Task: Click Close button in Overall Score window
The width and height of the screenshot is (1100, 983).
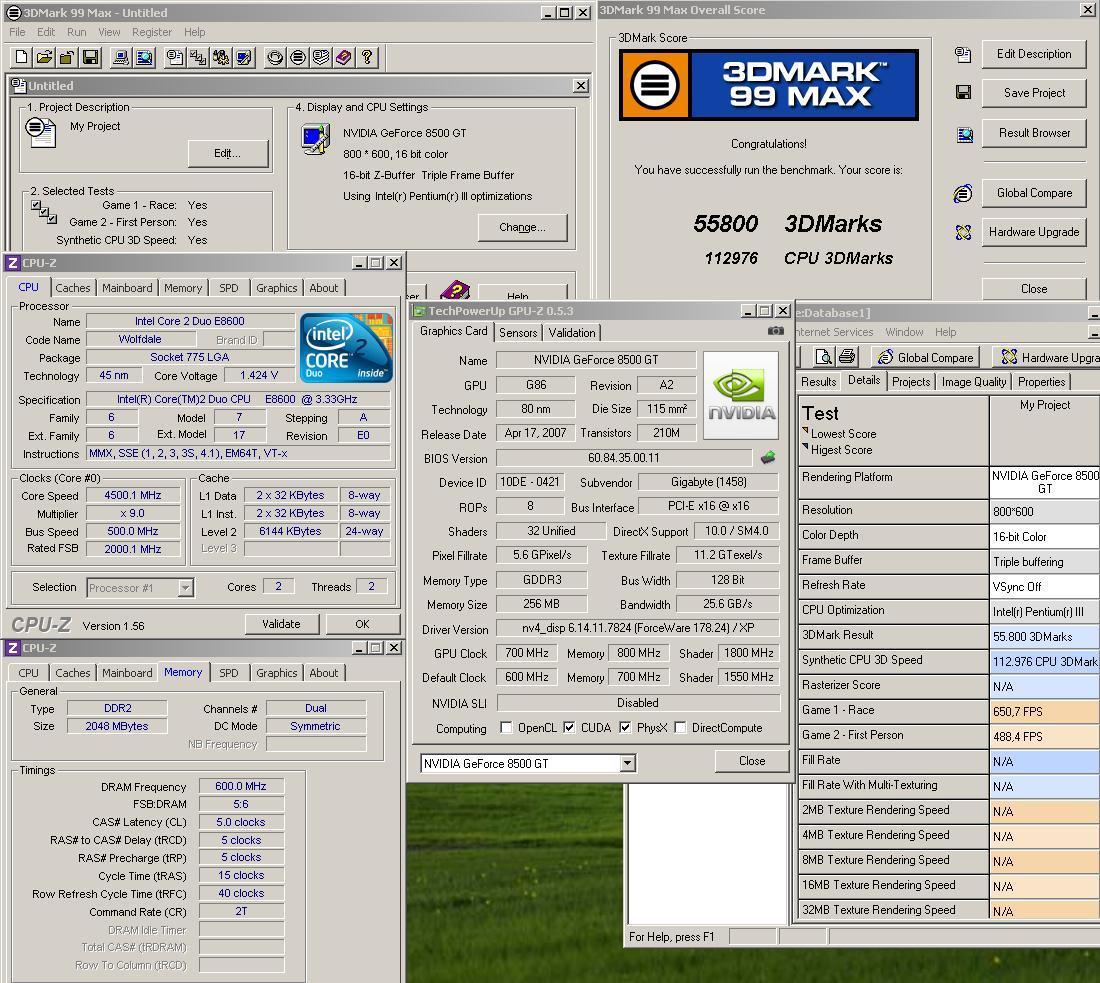Action: (1033, 288)
